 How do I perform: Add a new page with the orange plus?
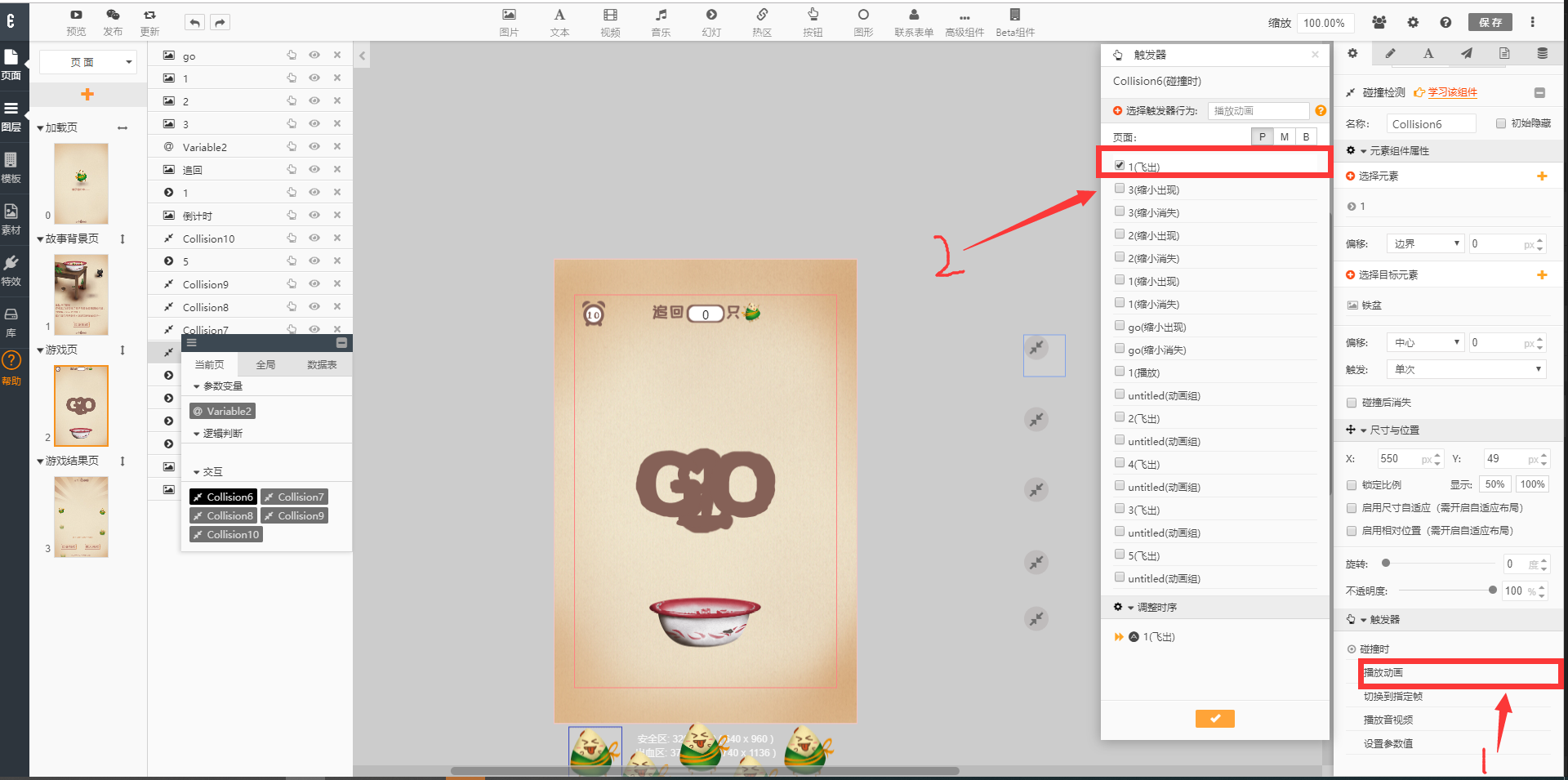(87, 94)
